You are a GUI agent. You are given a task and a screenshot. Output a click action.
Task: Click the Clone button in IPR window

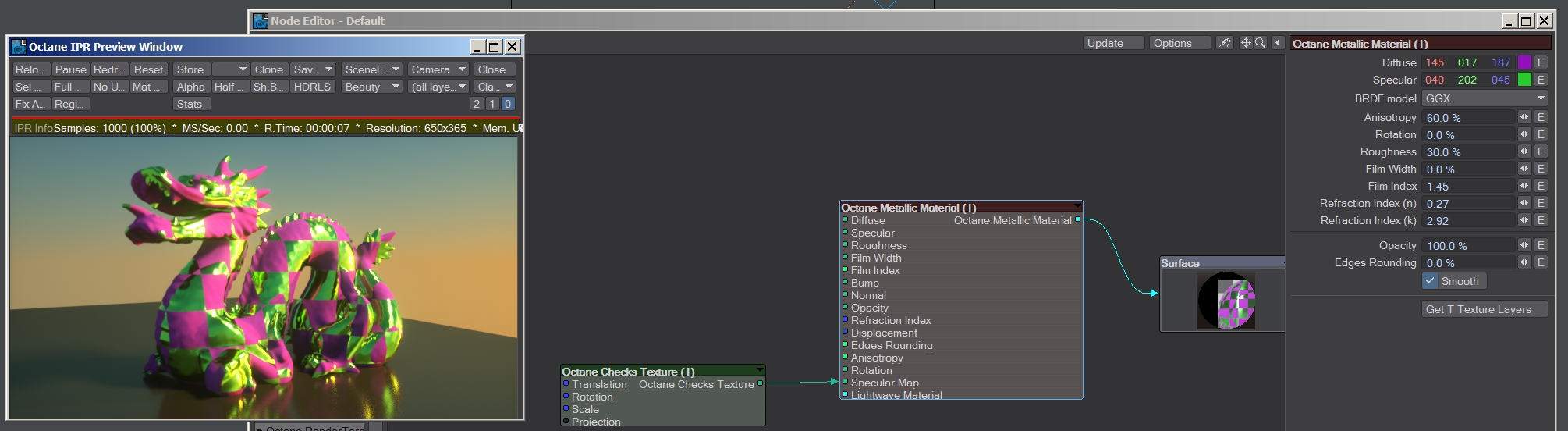click(269, 69)
